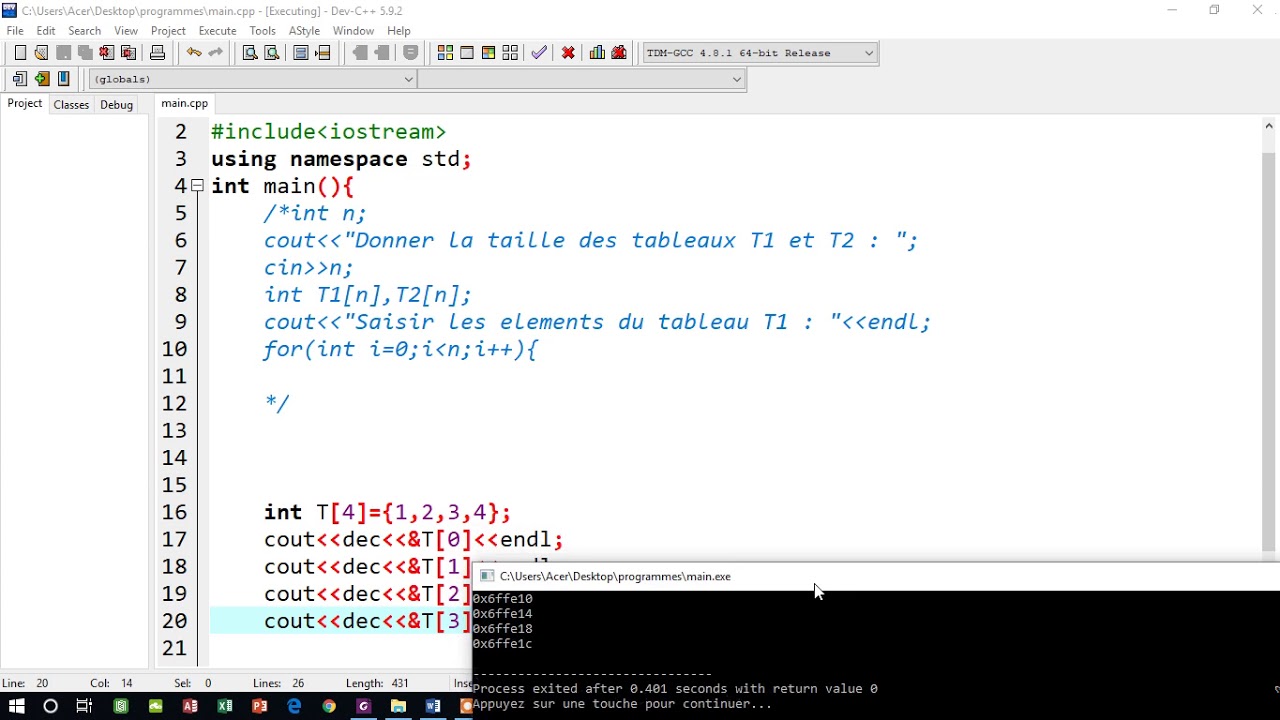
Task: Click the Close file toolbar icon
Action: tap(106, 53)
